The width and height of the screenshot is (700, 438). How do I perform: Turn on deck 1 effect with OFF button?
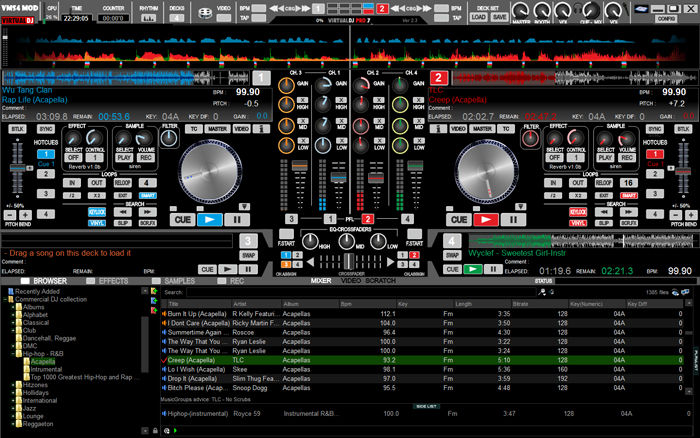point(73,158)
